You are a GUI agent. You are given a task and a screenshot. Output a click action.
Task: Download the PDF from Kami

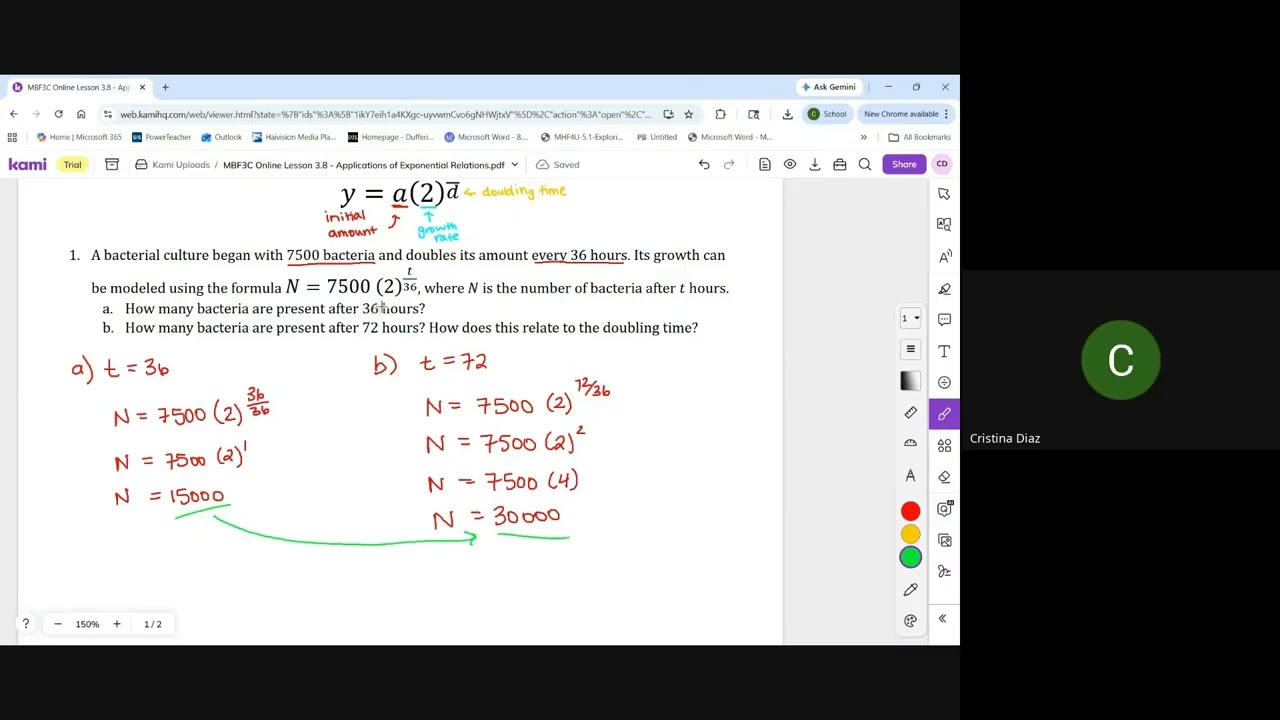(815, 165)
